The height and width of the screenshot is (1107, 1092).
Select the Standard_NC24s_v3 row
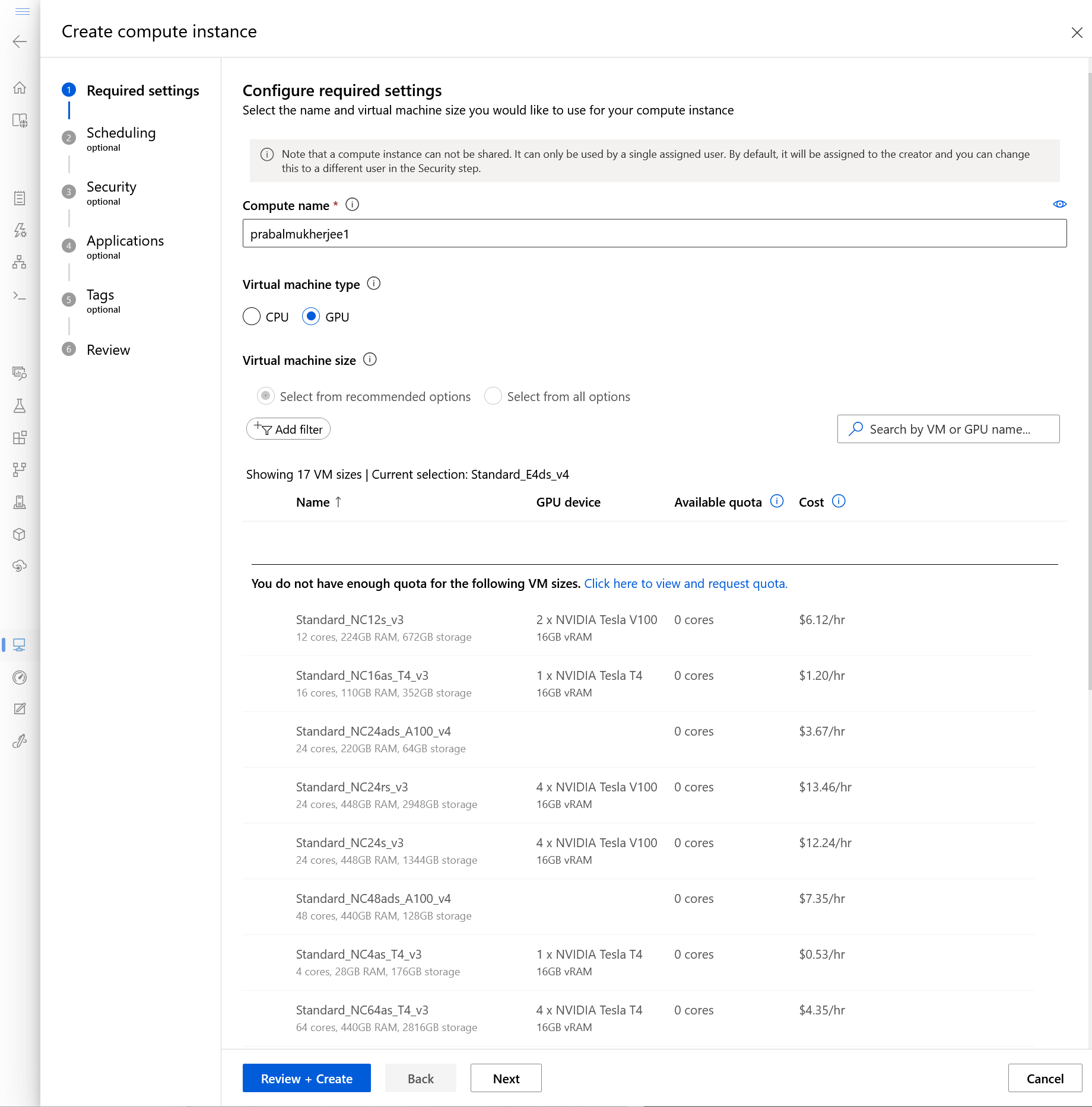[639, 851]
